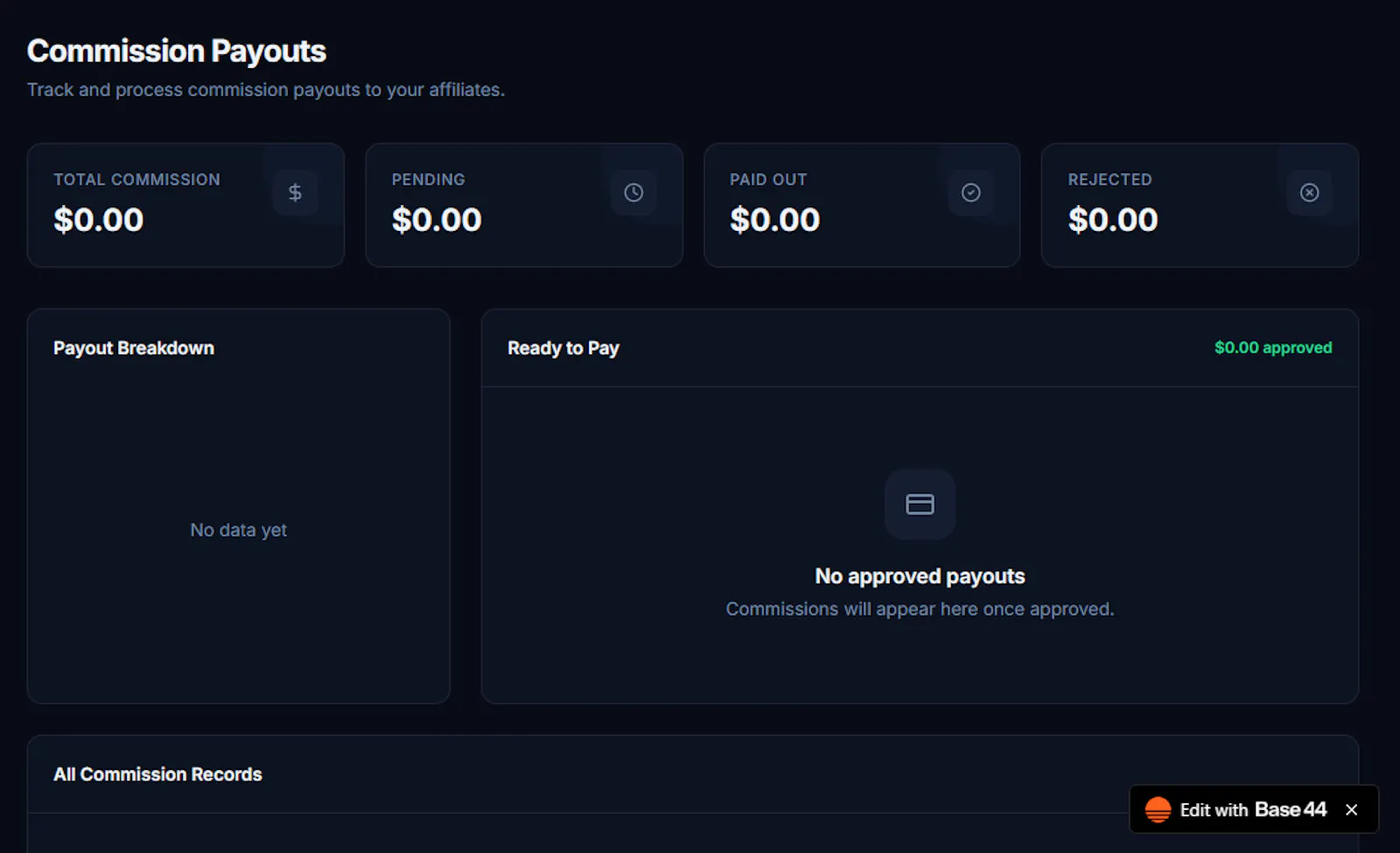Dismiss the Edit with Base44 badge

click(x=1351, y=809)
